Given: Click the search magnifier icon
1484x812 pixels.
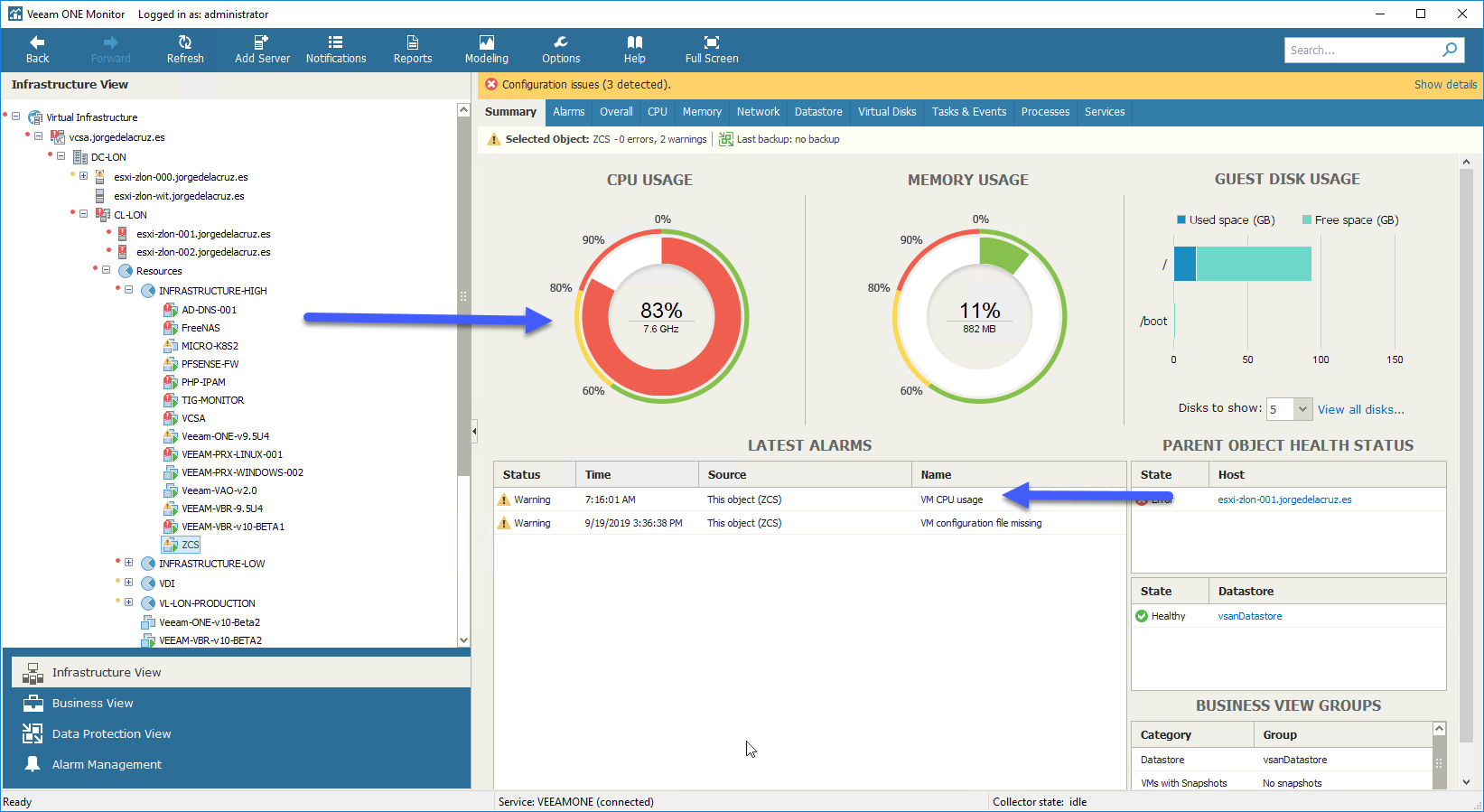Looking at the screenshot, I should 1450,50.
